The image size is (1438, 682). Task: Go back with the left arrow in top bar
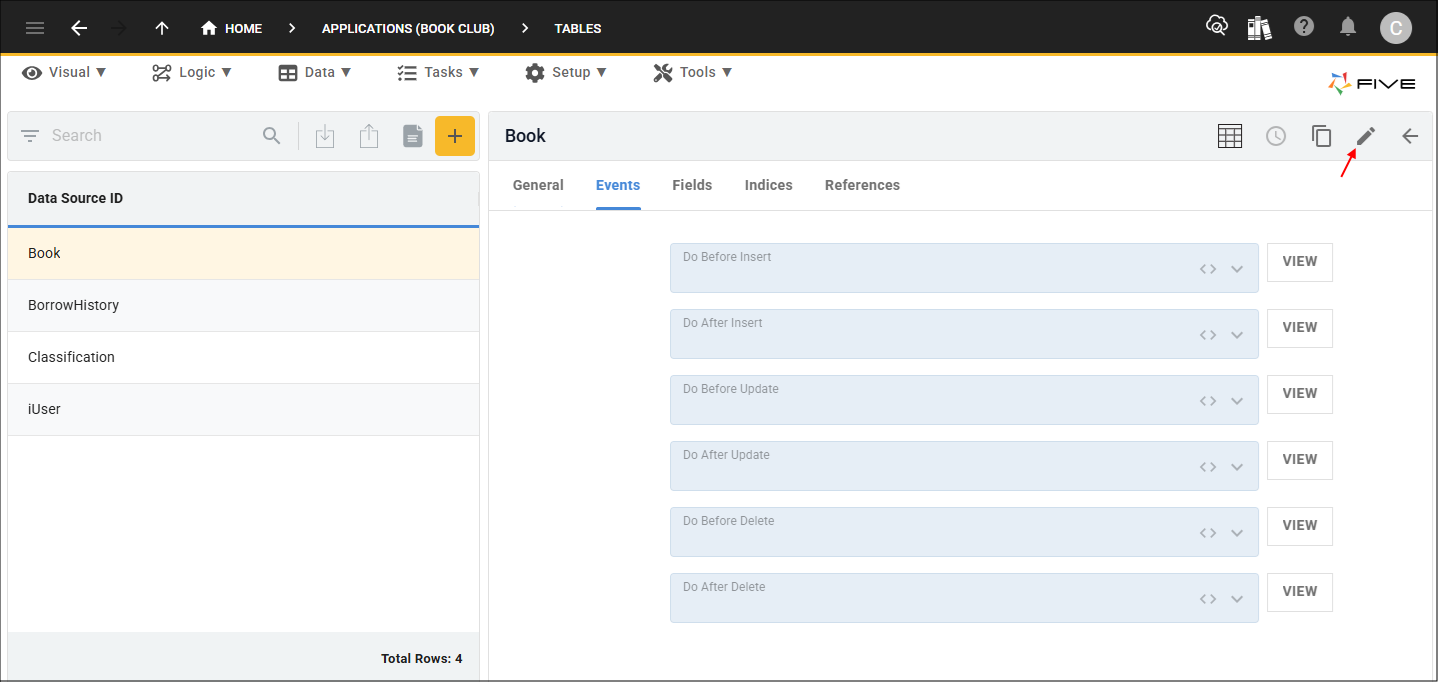pyautogui.click(x=79, y=28)
